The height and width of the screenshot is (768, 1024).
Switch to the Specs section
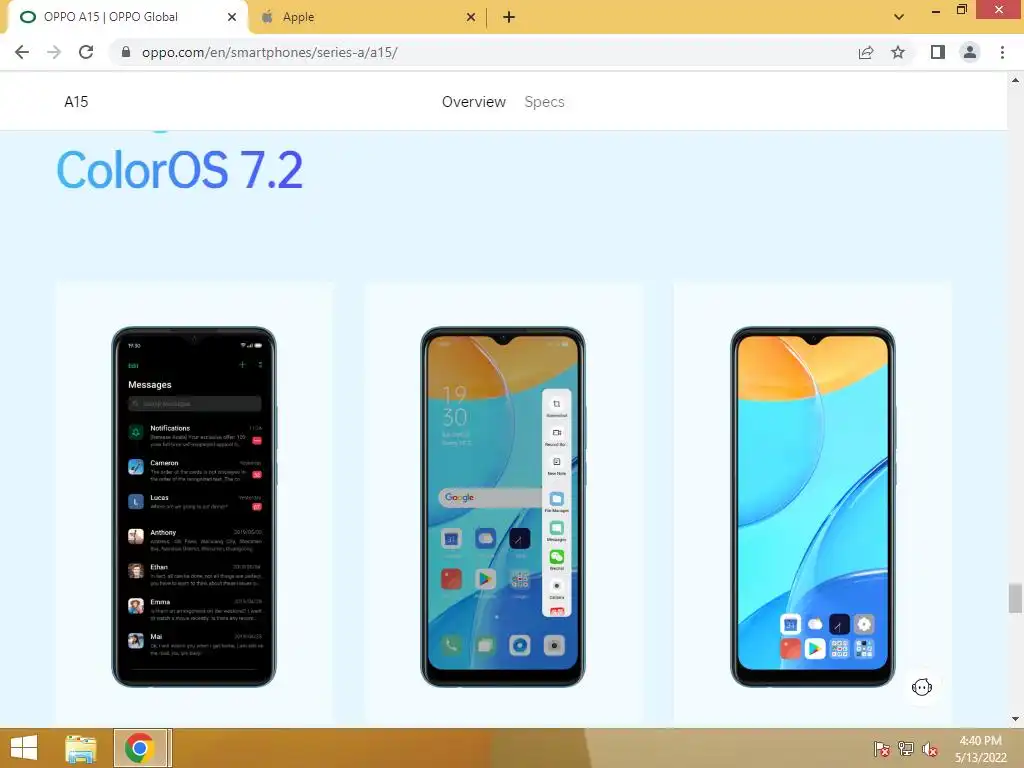544,102
